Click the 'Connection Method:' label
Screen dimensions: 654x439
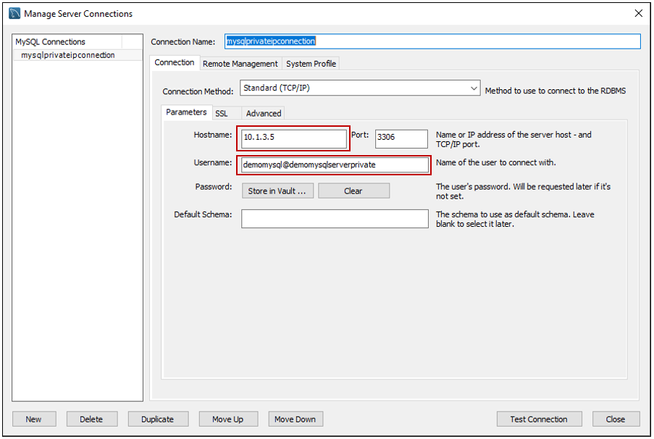(198, 91)
